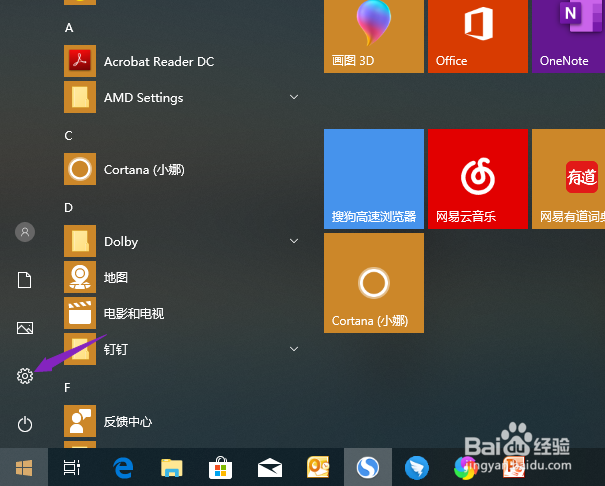Open Microsoft Store from the taskbar

pos(220,467)
